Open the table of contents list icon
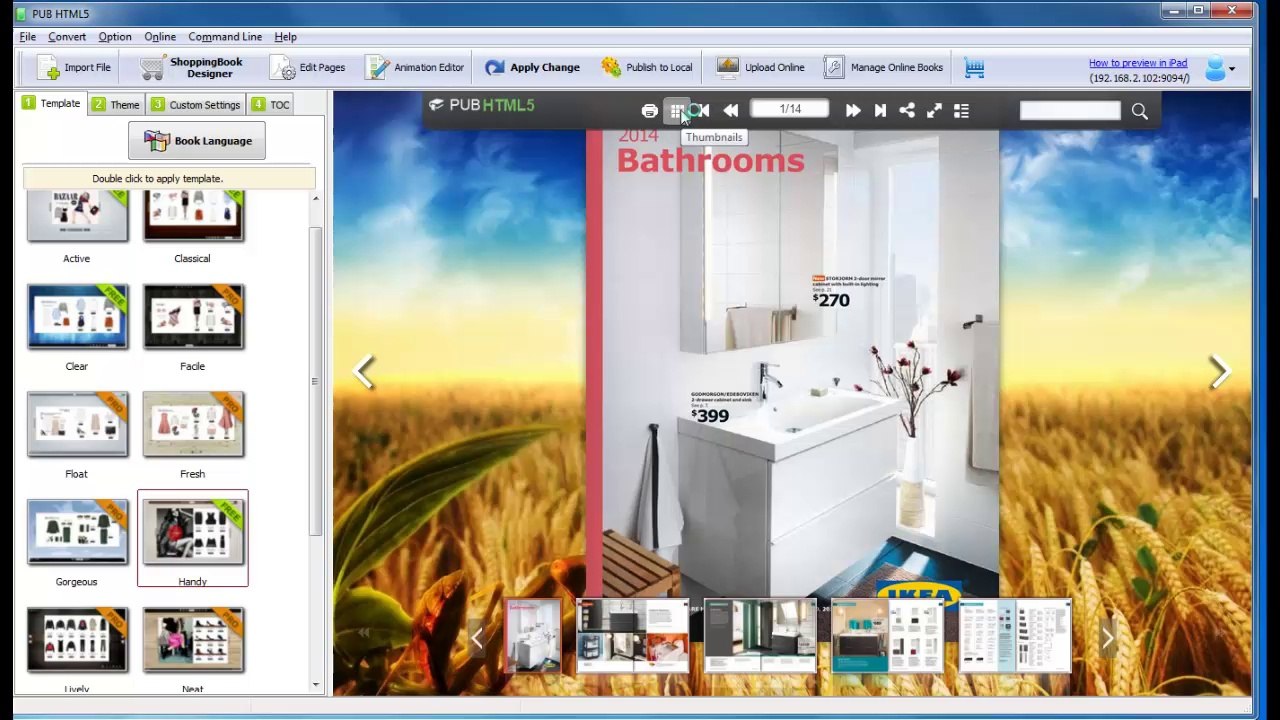1280x720 pixels. point(961,111)
